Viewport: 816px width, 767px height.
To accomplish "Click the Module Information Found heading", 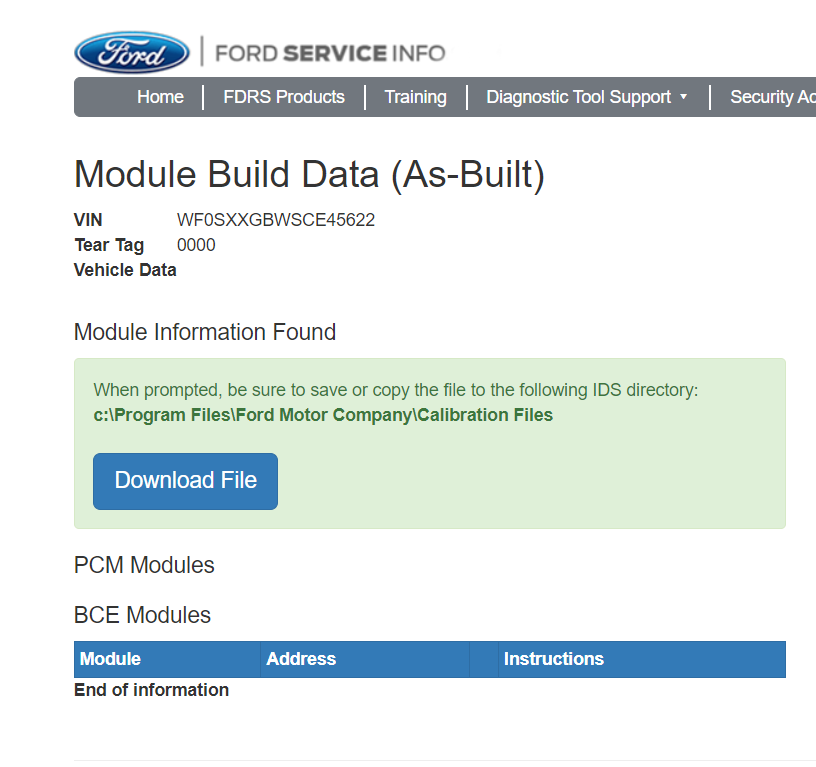I will [x=204, y=332].
